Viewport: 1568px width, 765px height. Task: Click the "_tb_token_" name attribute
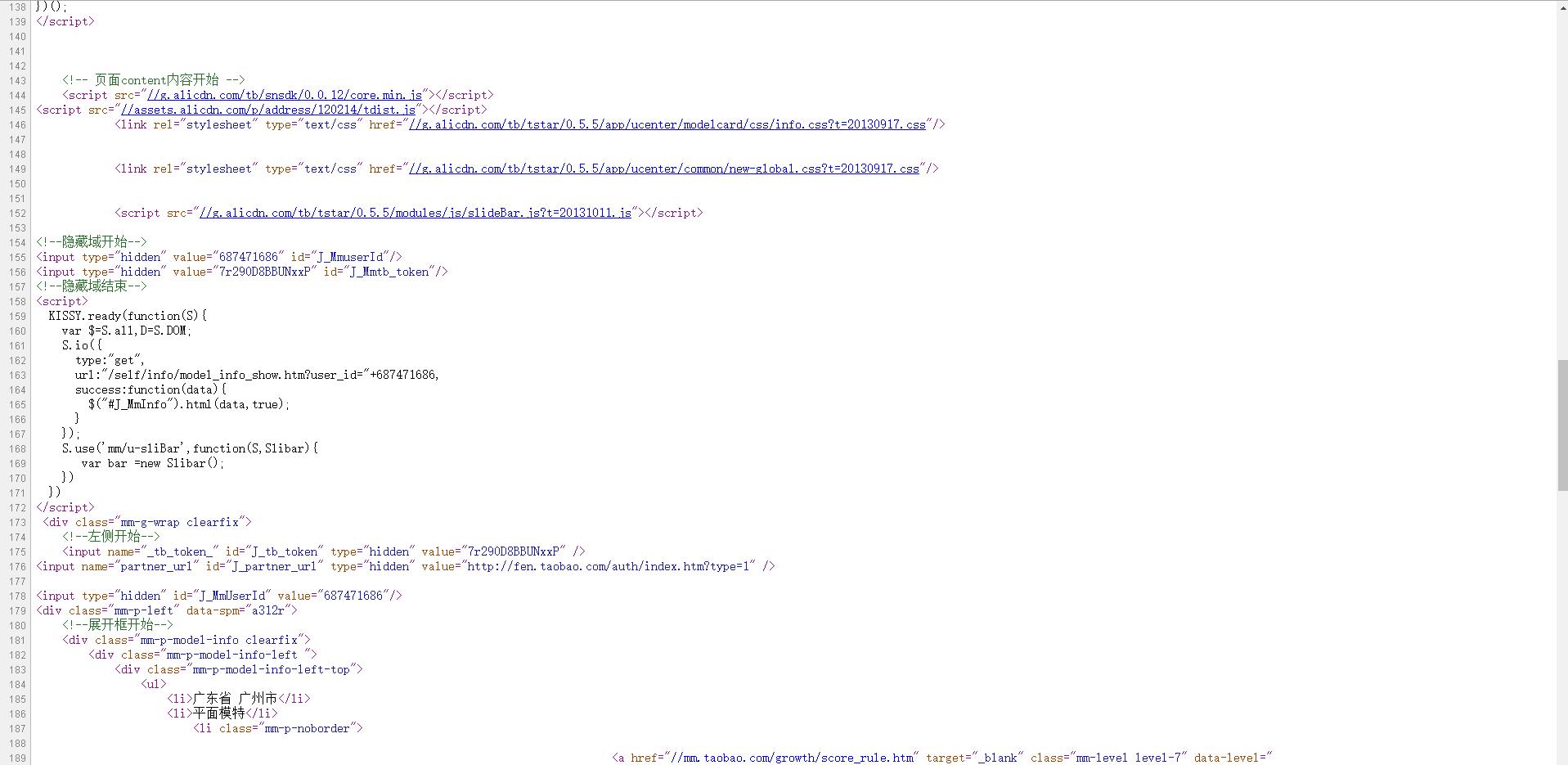point(183,551)
